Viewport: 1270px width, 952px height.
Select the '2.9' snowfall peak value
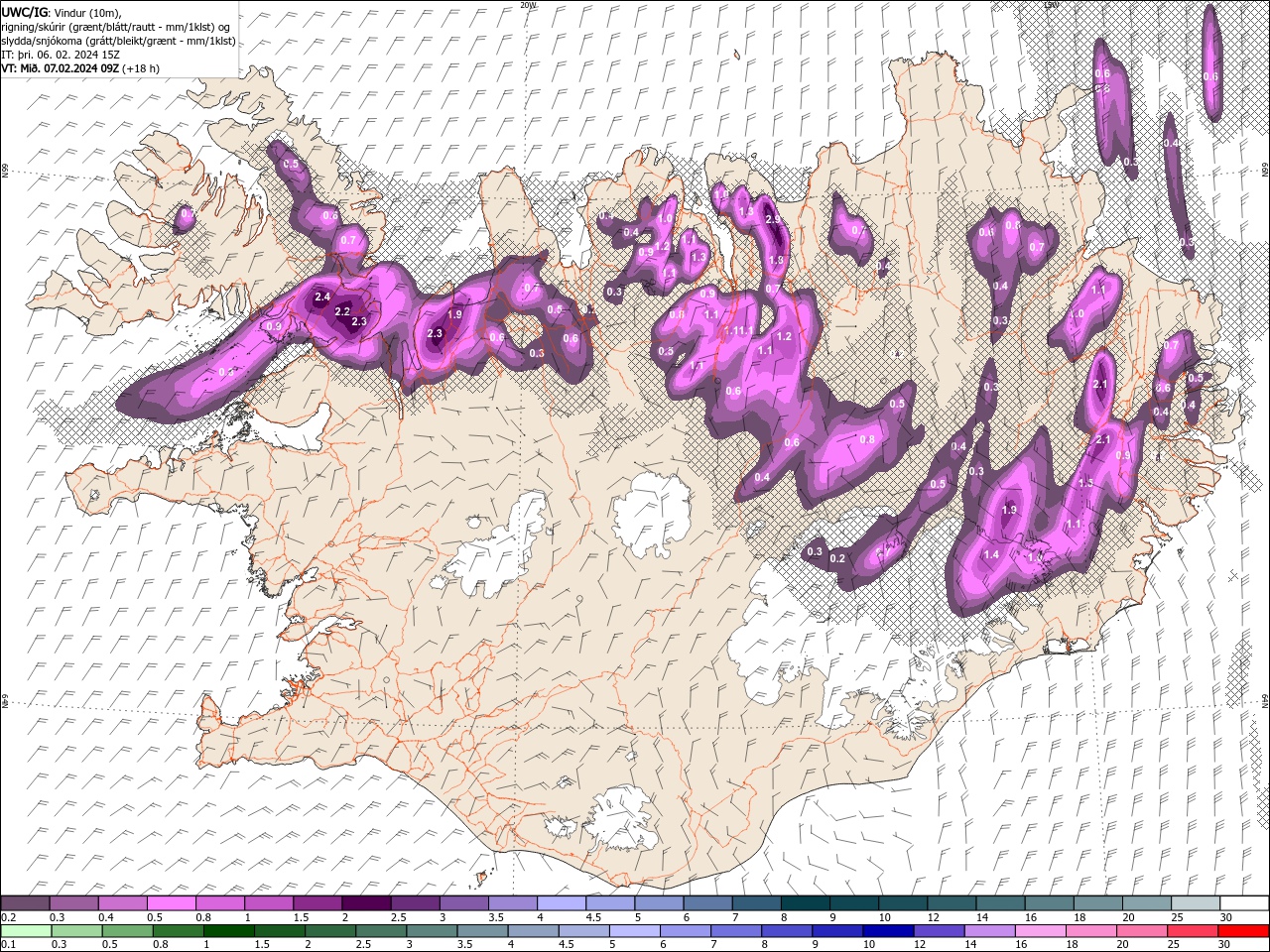pyautogui.click(x=774, y=219)
